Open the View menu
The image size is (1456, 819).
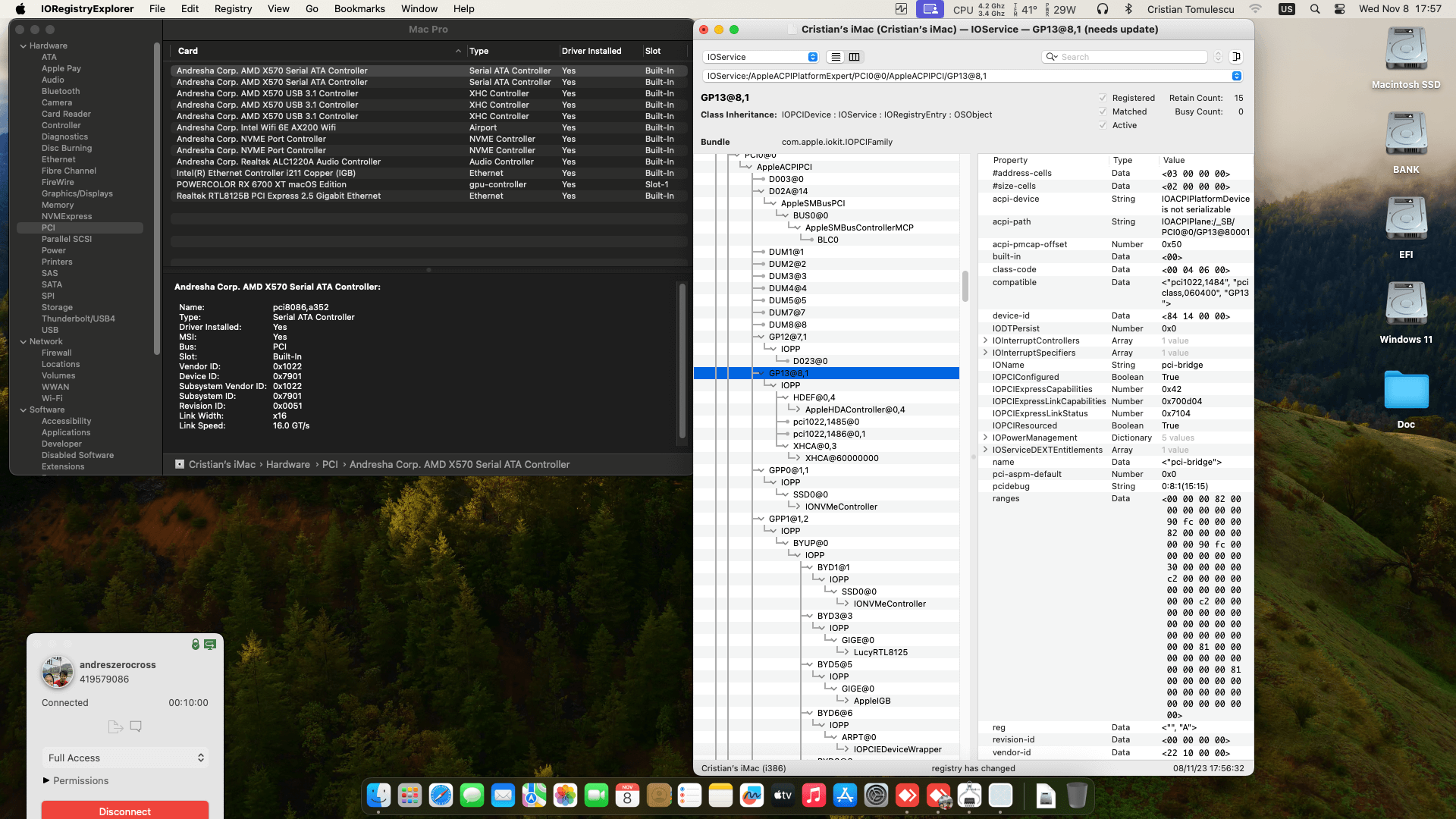point(278,9)
